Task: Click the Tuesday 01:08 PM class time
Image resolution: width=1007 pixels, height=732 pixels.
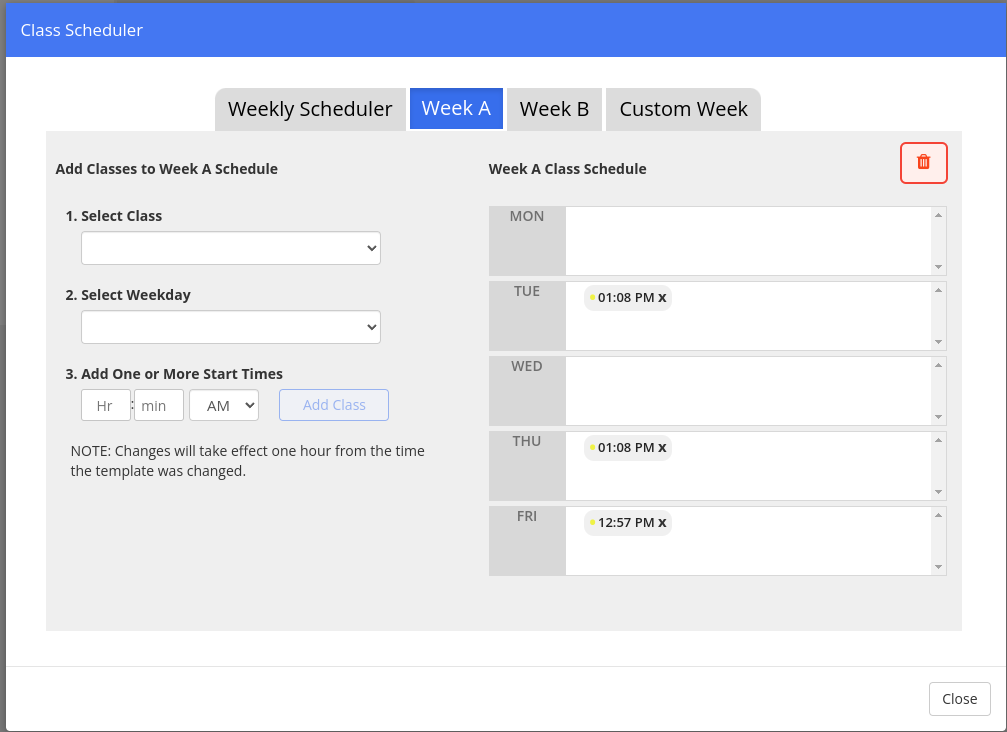Action: pyautogui.click(x=626, y=298)
